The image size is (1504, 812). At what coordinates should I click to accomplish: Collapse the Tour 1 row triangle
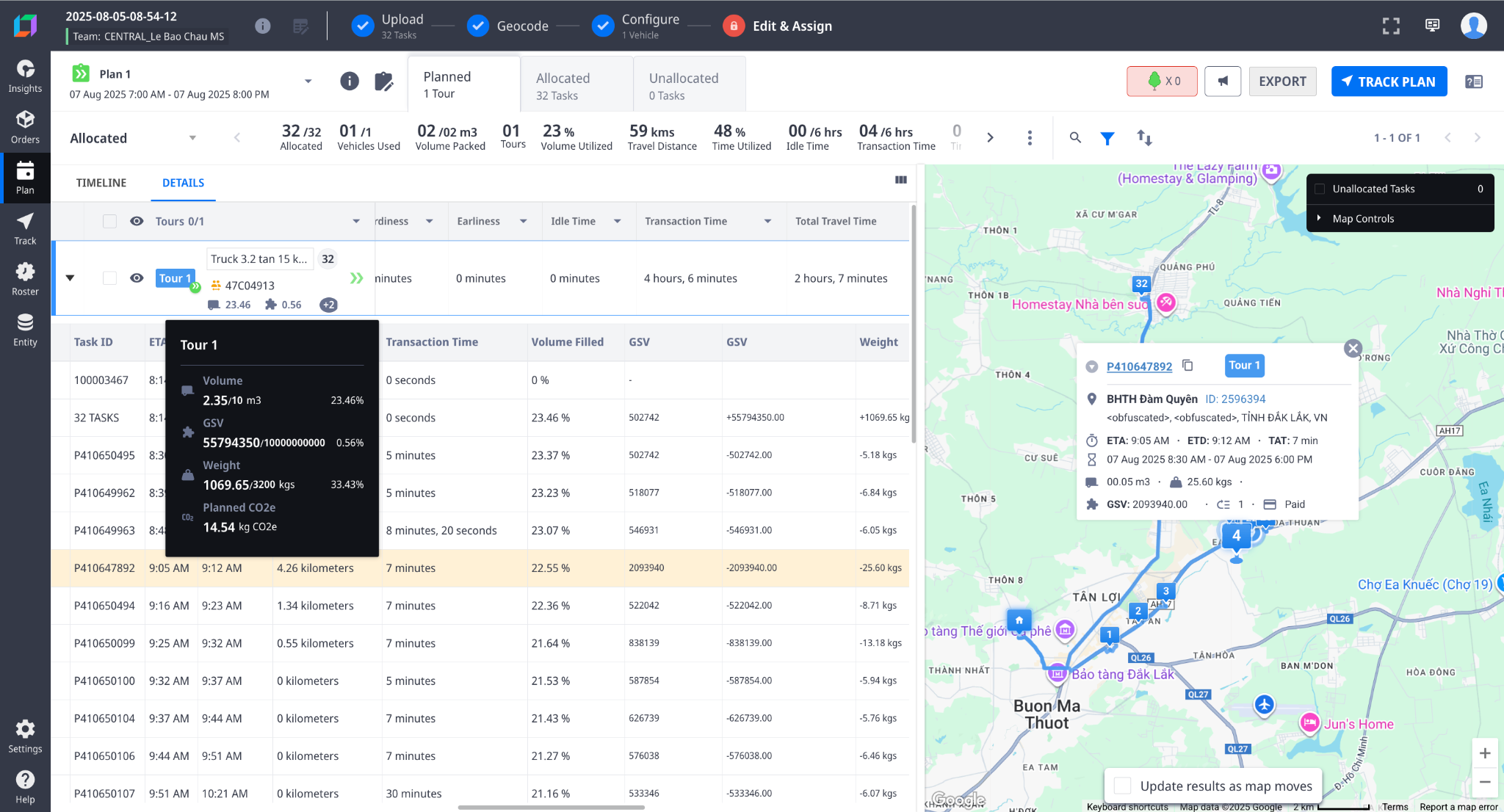(x=70, y=278)
